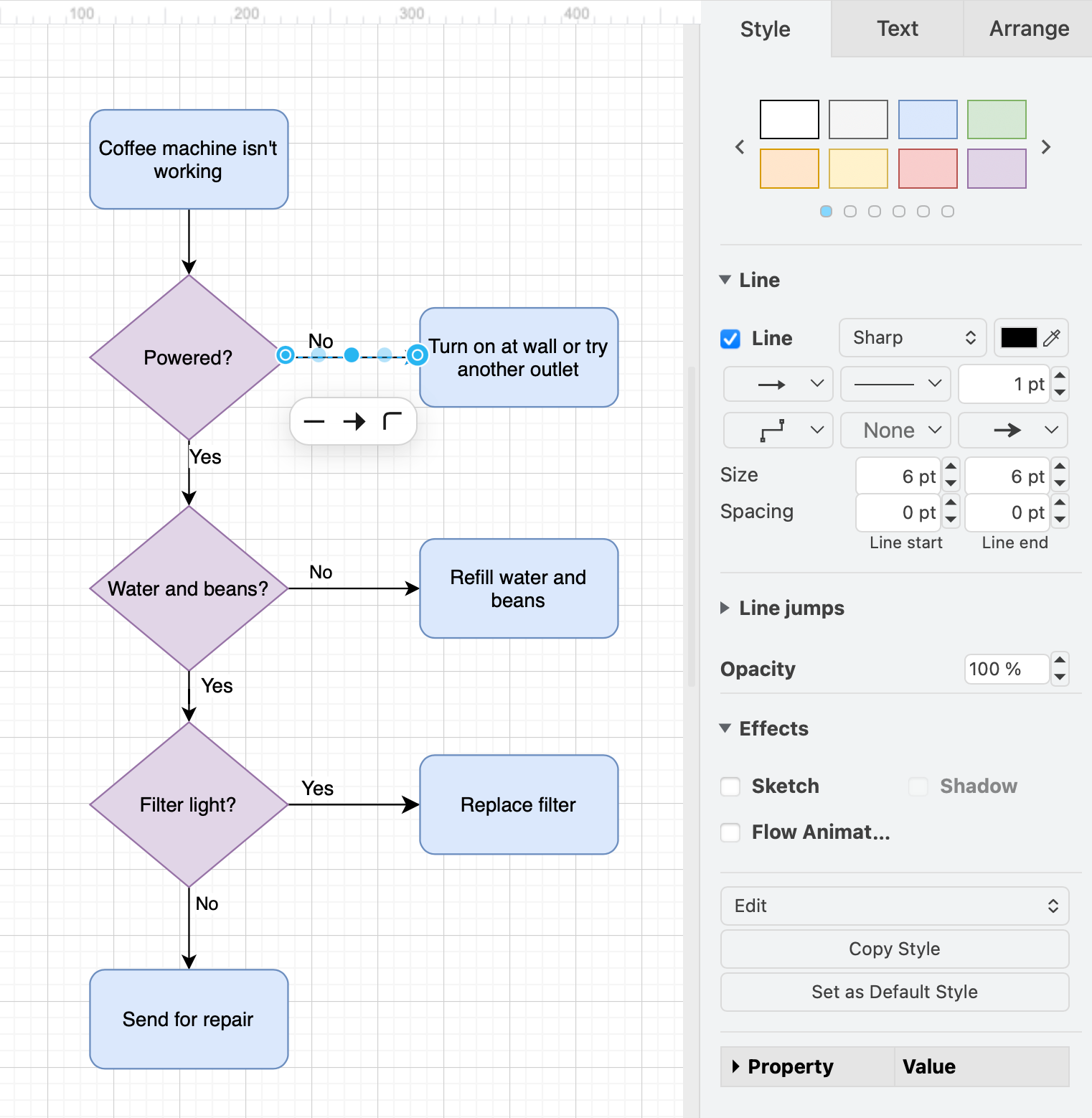Viewport: 1092px width, 1118px height.
Task: Click the rounded corner icon in floating toolbar
Action: pyautogui.click(x=392, y=421)
